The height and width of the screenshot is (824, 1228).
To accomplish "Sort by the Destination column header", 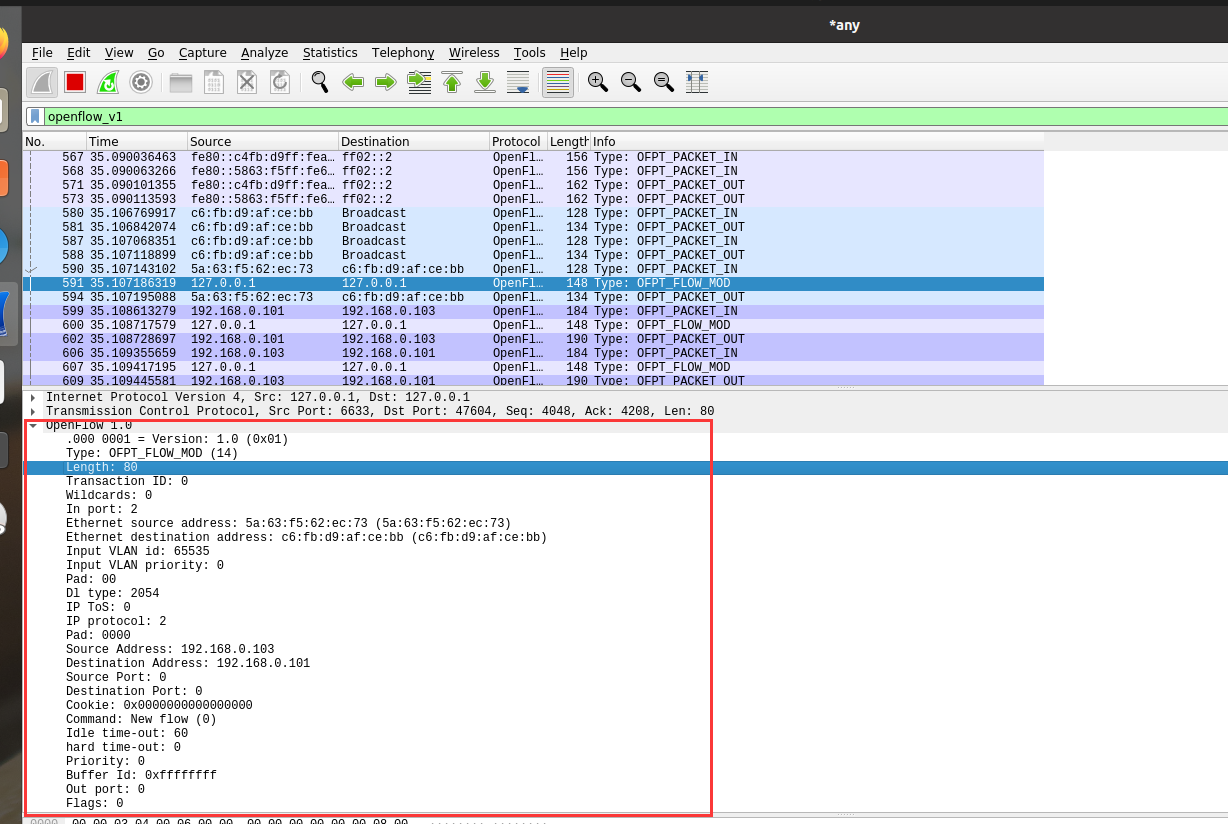I will (x=414, y=141).
